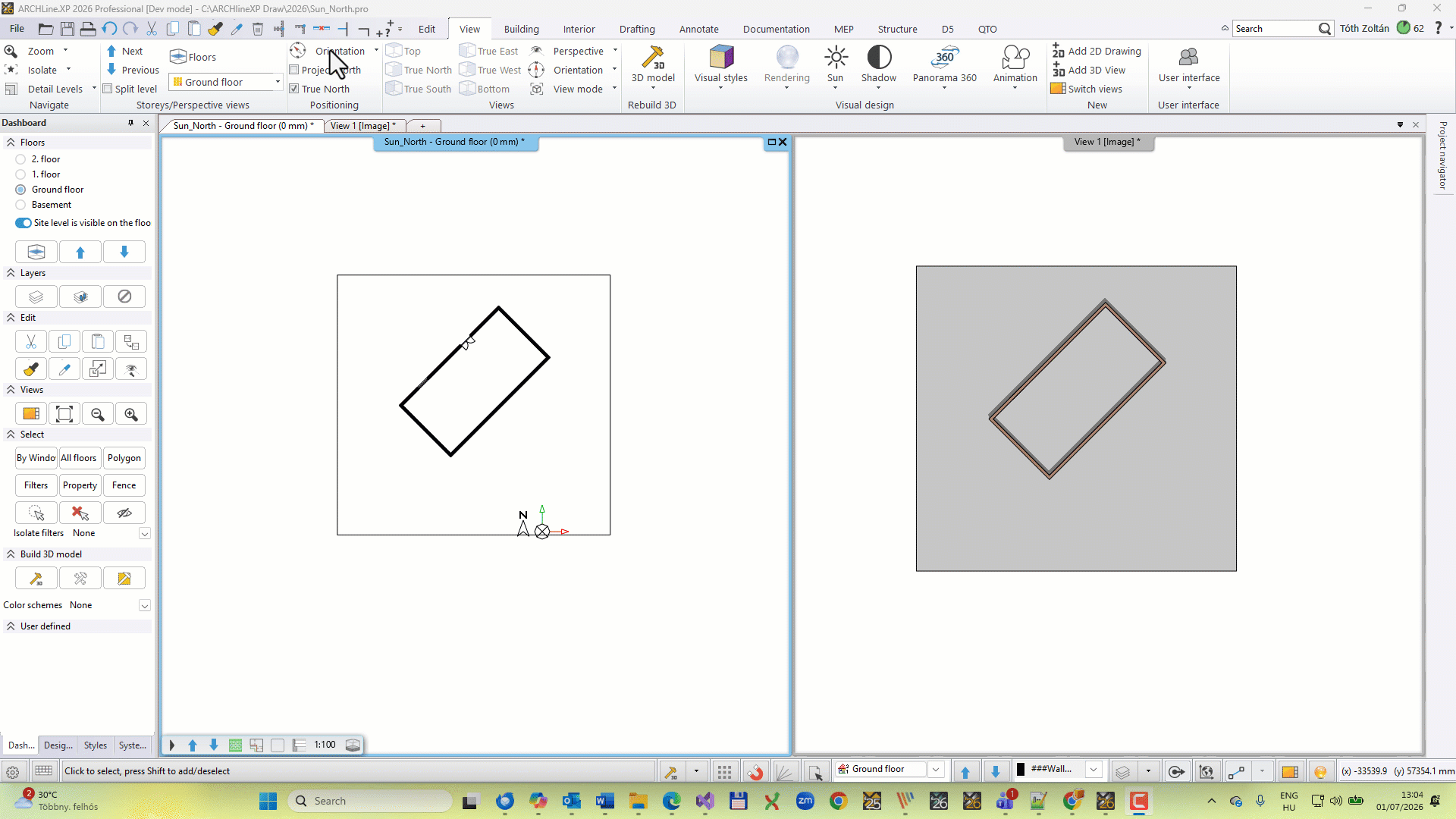The width and height of the screenshot is (1456, 819).
Task: Expand the Zoom dropdown
Action: coord(66,51)
